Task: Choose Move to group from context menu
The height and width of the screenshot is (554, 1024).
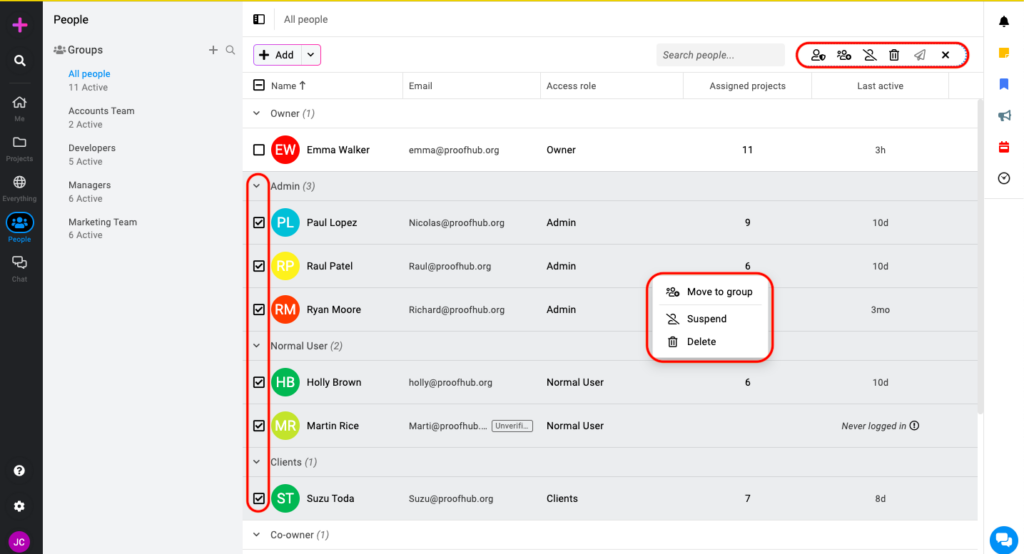Action: click(x=718, y=292)
